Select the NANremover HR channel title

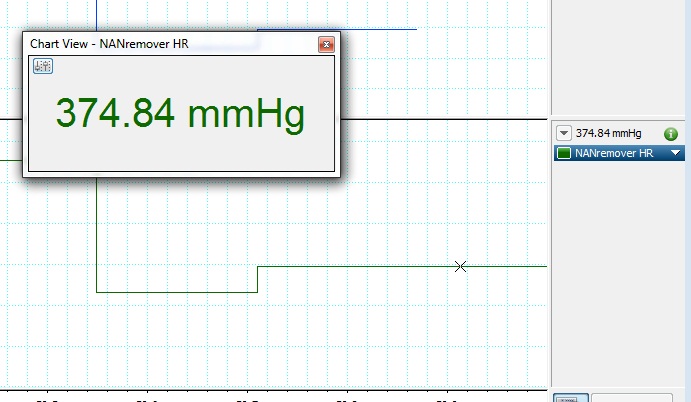(x=614, y=153)
